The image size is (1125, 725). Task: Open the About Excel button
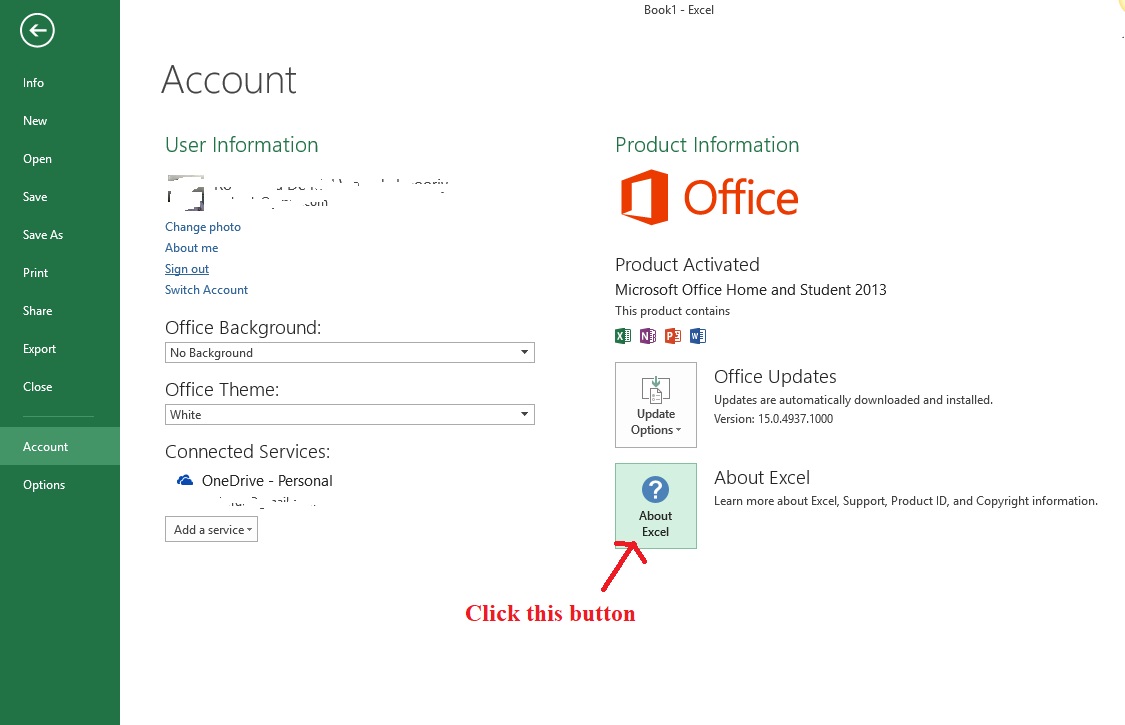click(656, 506)
